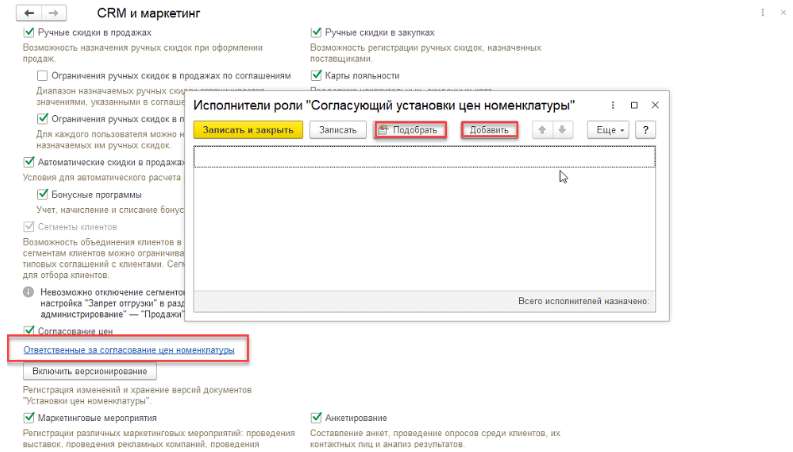Close the Исполнители роли dialog
The width and height of the screenshot is (793, 452).
655,105
